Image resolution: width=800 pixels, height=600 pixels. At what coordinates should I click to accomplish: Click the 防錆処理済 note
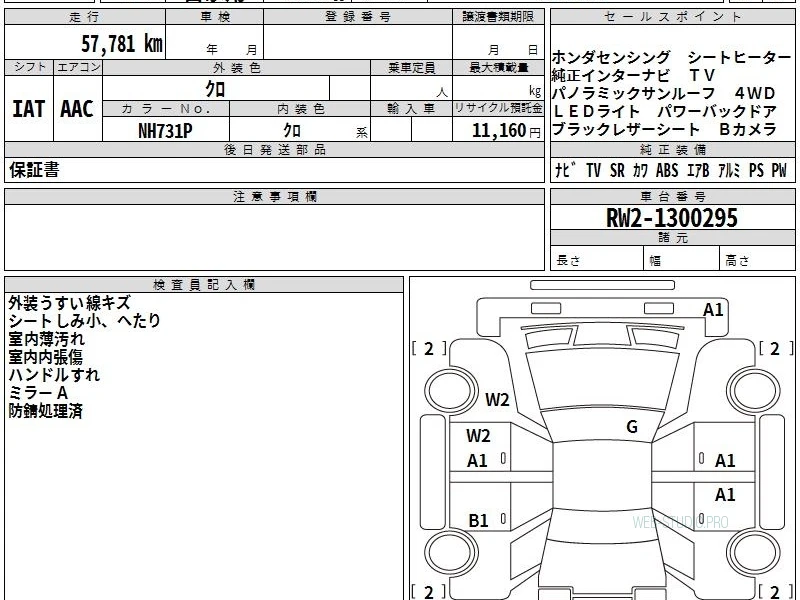[45, 411]
